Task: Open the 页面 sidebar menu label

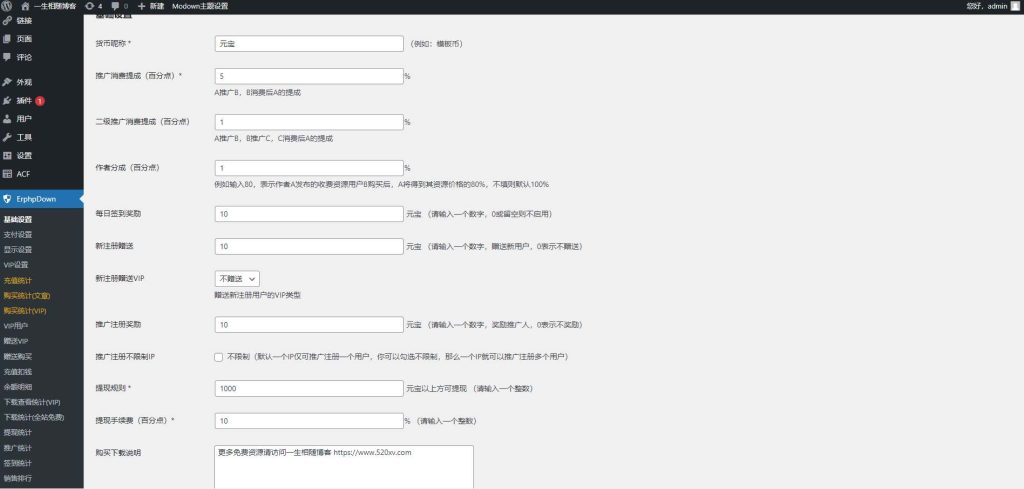Action: tap(24, 39)
